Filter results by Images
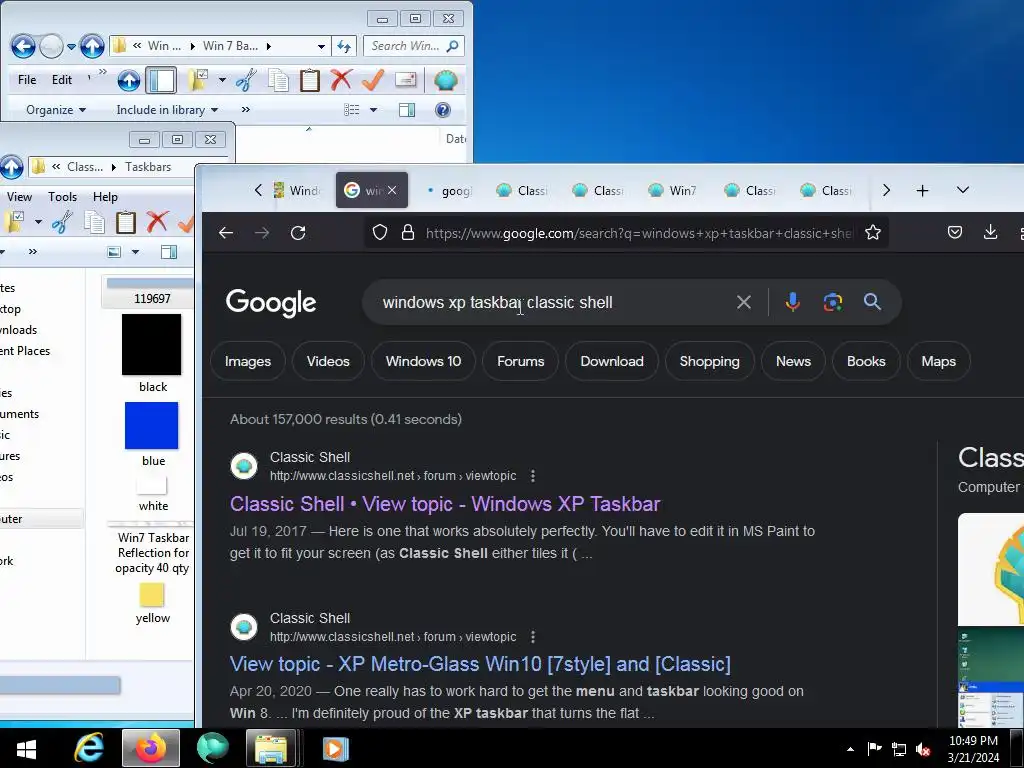Viewport: 1024px width, 768px height. 248,361
